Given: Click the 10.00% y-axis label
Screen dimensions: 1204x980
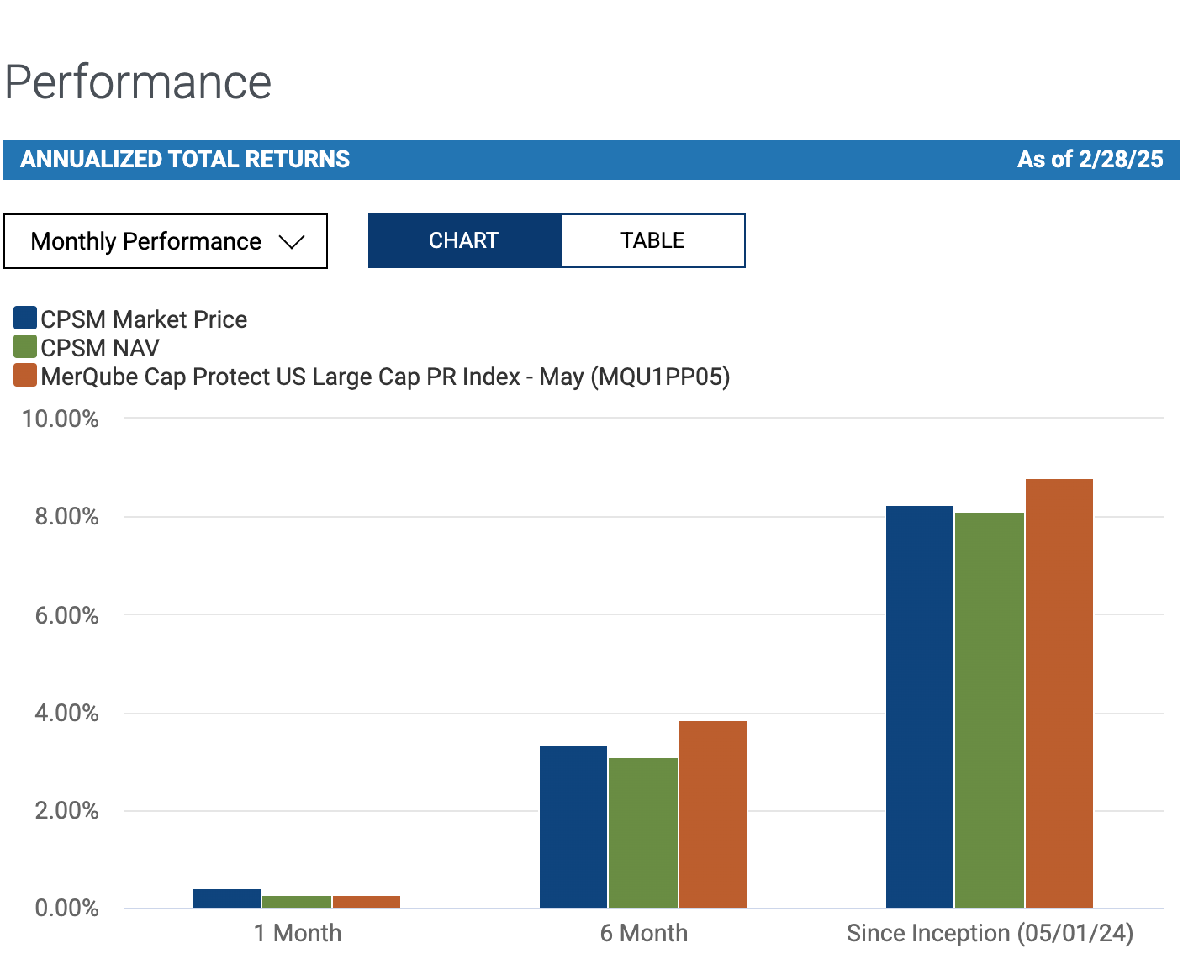Looking at the screenshot, I should point(61,419).
